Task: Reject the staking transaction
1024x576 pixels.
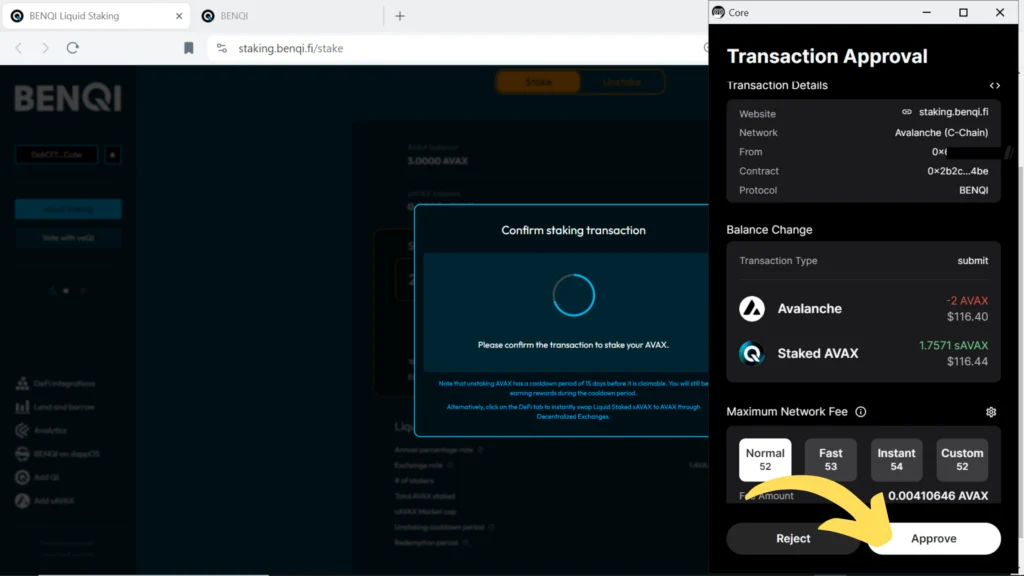Action: click(793, 538)
